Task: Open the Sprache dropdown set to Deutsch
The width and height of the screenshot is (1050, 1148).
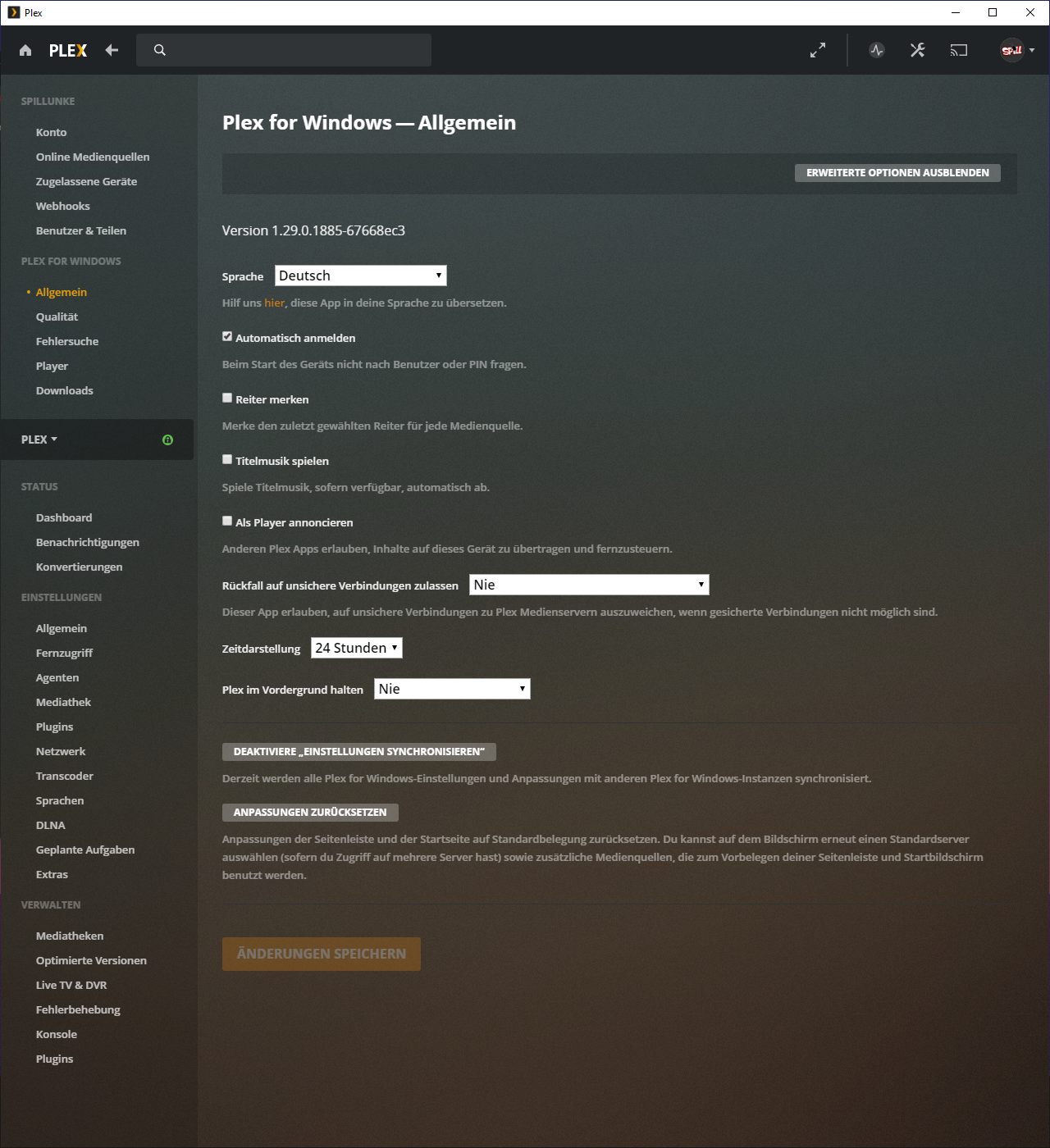Action: (361, 276)
